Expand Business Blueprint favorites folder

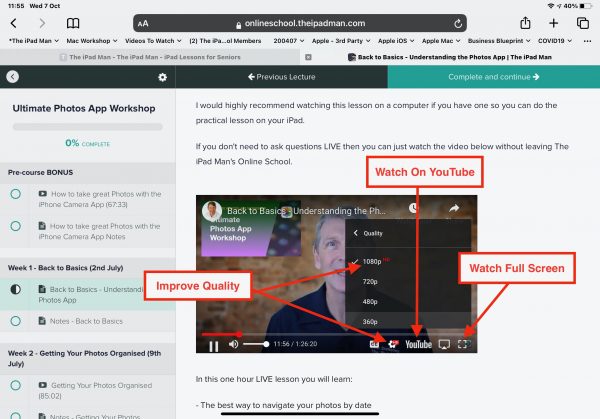499,41
